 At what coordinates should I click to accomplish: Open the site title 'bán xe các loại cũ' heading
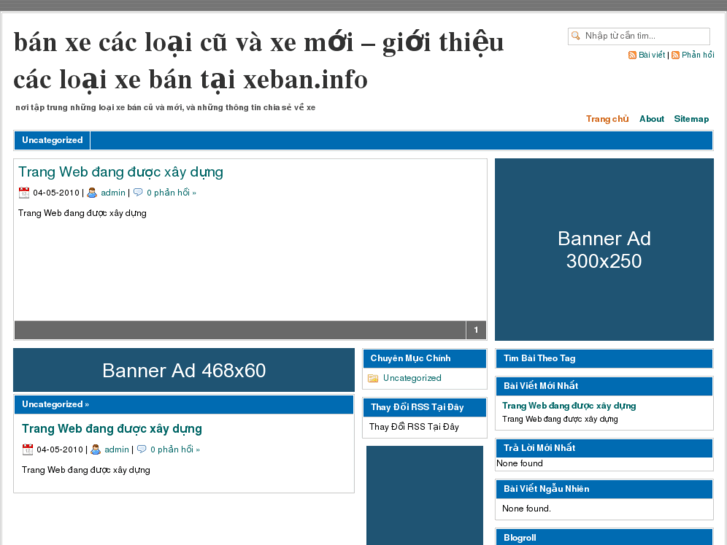pos(258,60)
